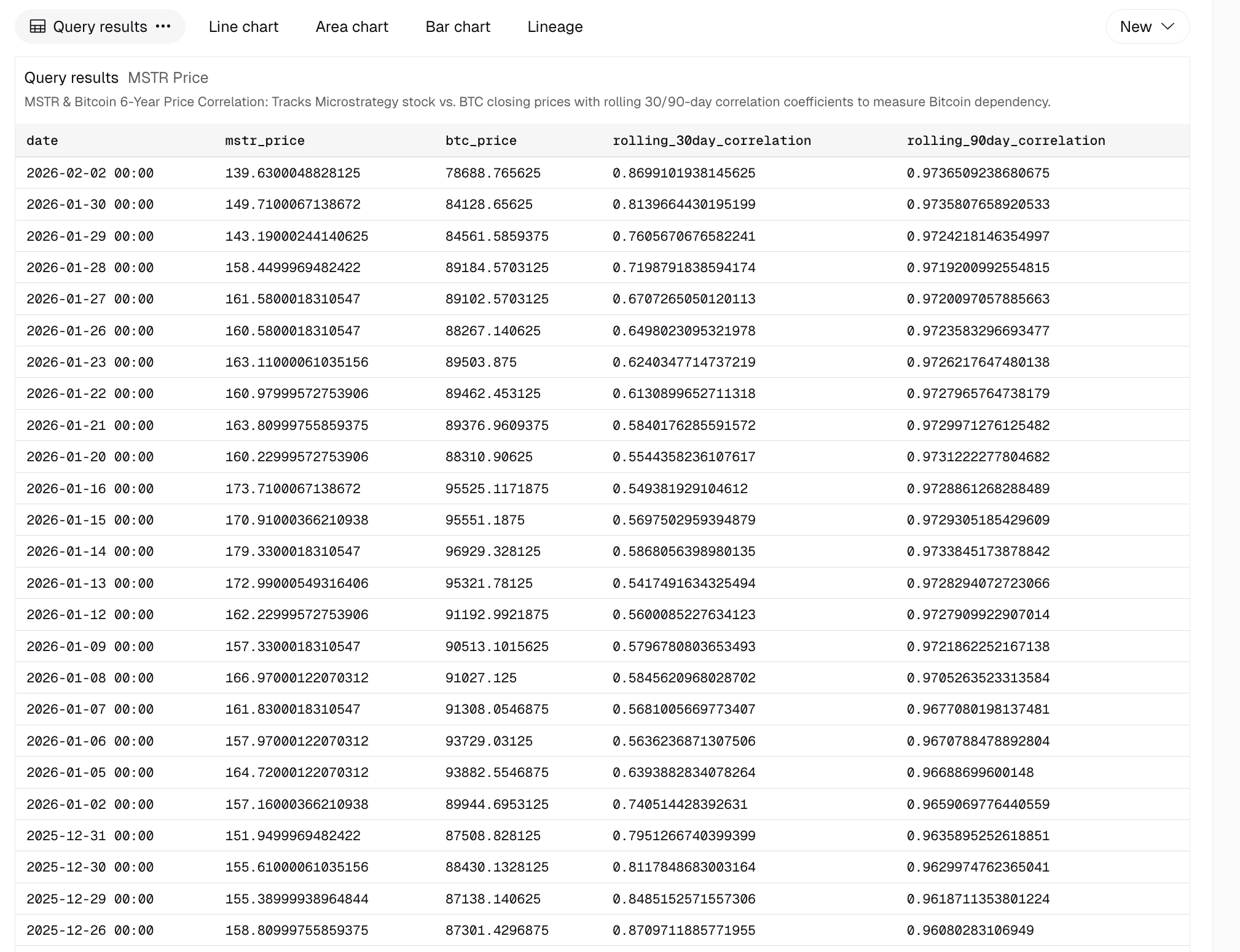Sort the table by the date column
Image resolution: width=1240 pixels, height=952 pixels.
tap(42, 141)
